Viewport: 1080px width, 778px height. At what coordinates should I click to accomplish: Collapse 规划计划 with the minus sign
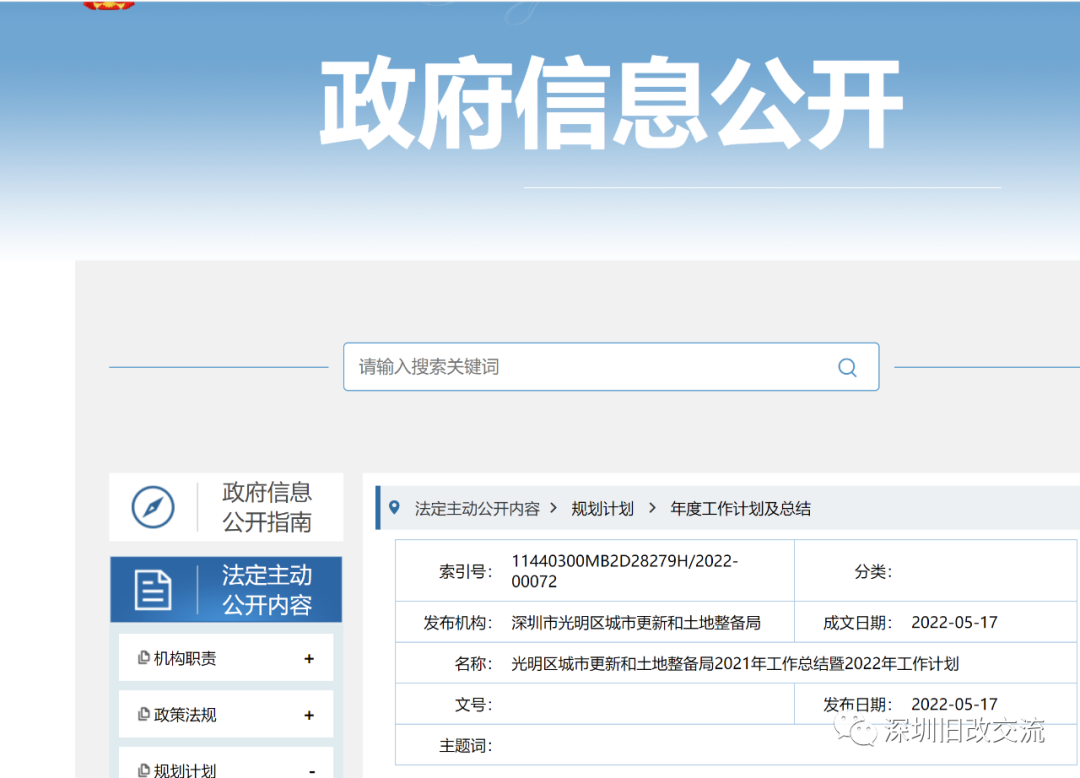312,772
